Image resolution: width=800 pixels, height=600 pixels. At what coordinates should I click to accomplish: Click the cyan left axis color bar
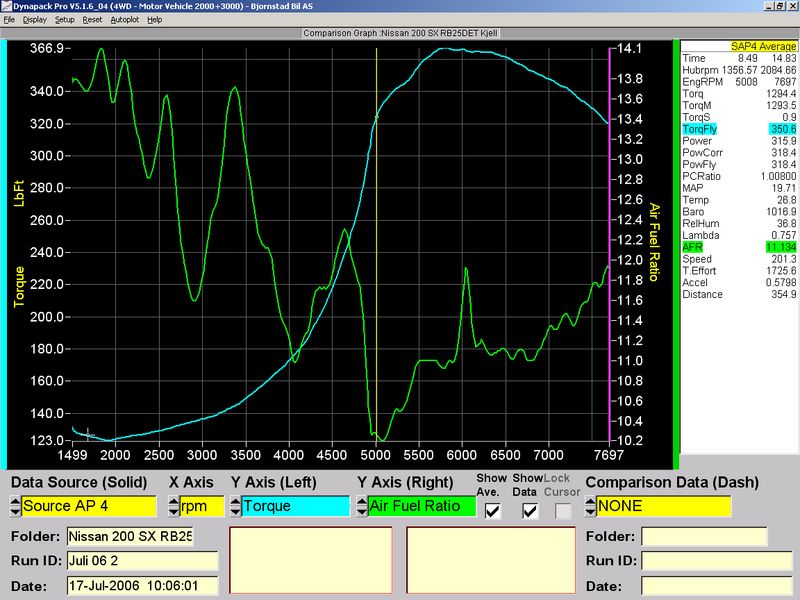click(3, 254)
